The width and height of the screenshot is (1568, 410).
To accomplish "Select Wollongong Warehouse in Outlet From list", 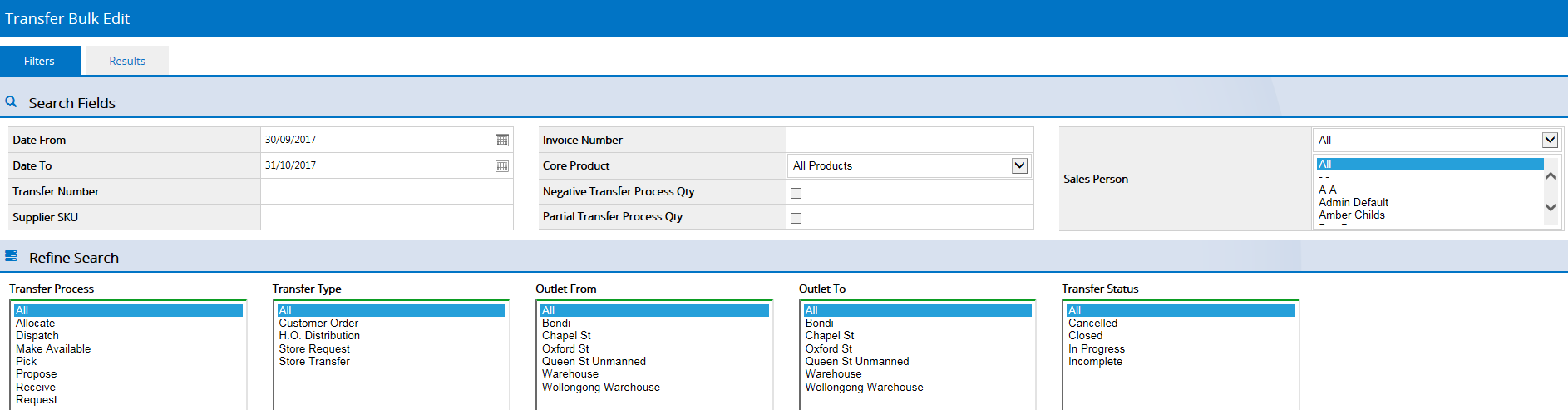I will (601, 388).
